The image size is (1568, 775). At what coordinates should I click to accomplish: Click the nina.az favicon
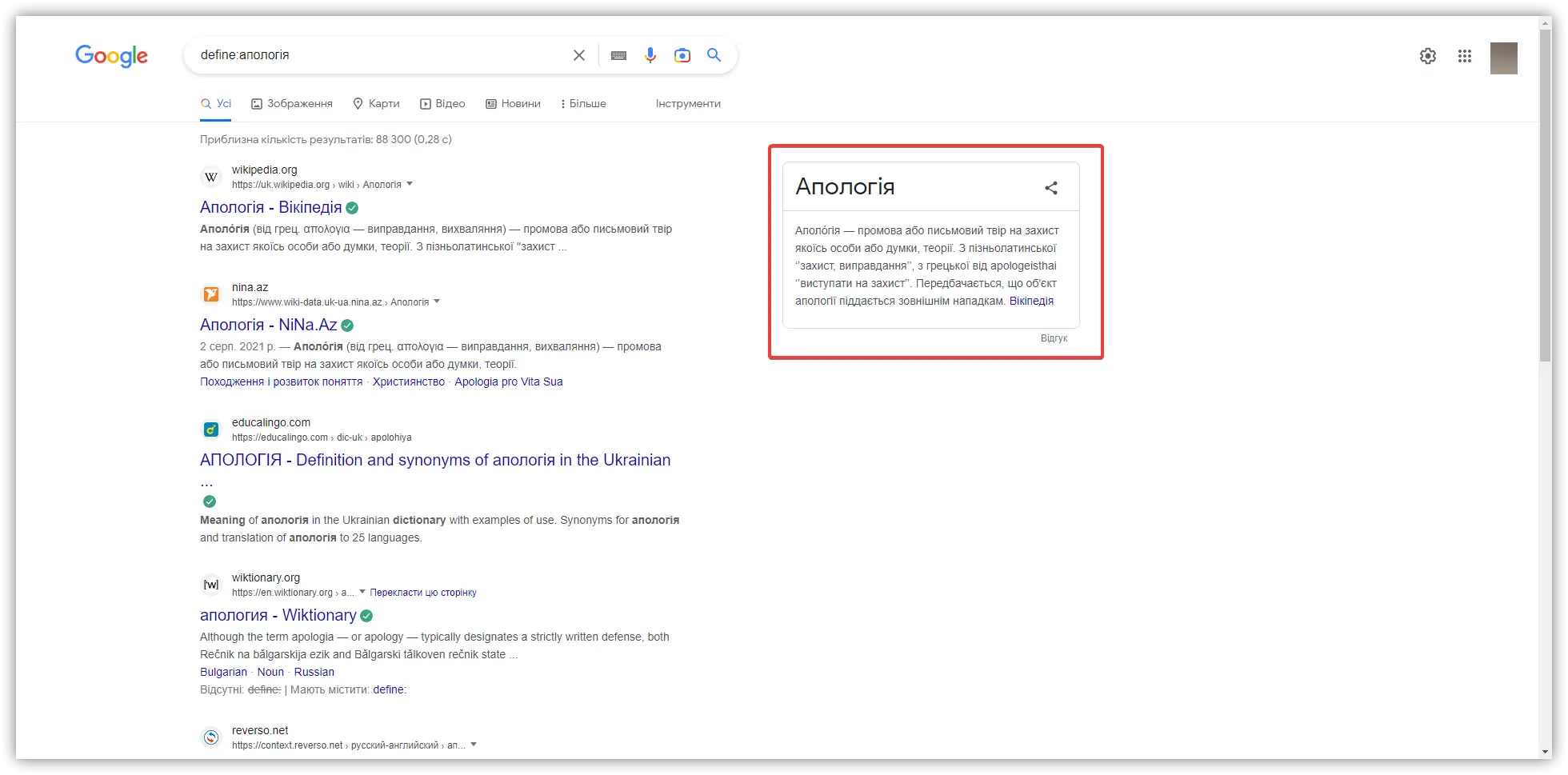click(211, 294)
